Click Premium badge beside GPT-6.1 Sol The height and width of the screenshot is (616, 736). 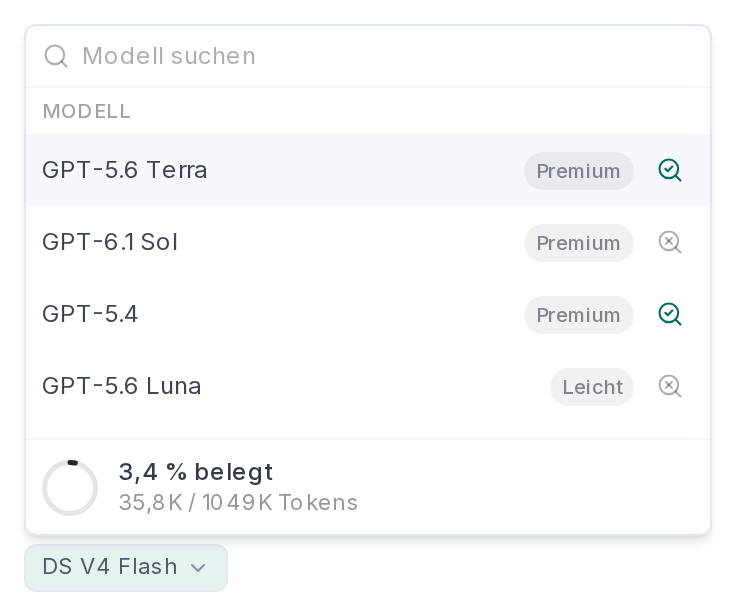[579, 243]
